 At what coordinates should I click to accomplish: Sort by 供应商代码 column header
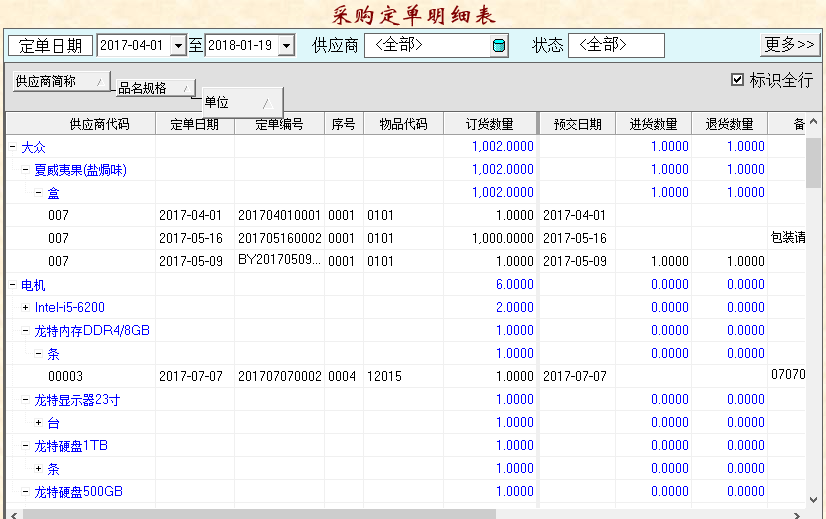coord(81,124)
